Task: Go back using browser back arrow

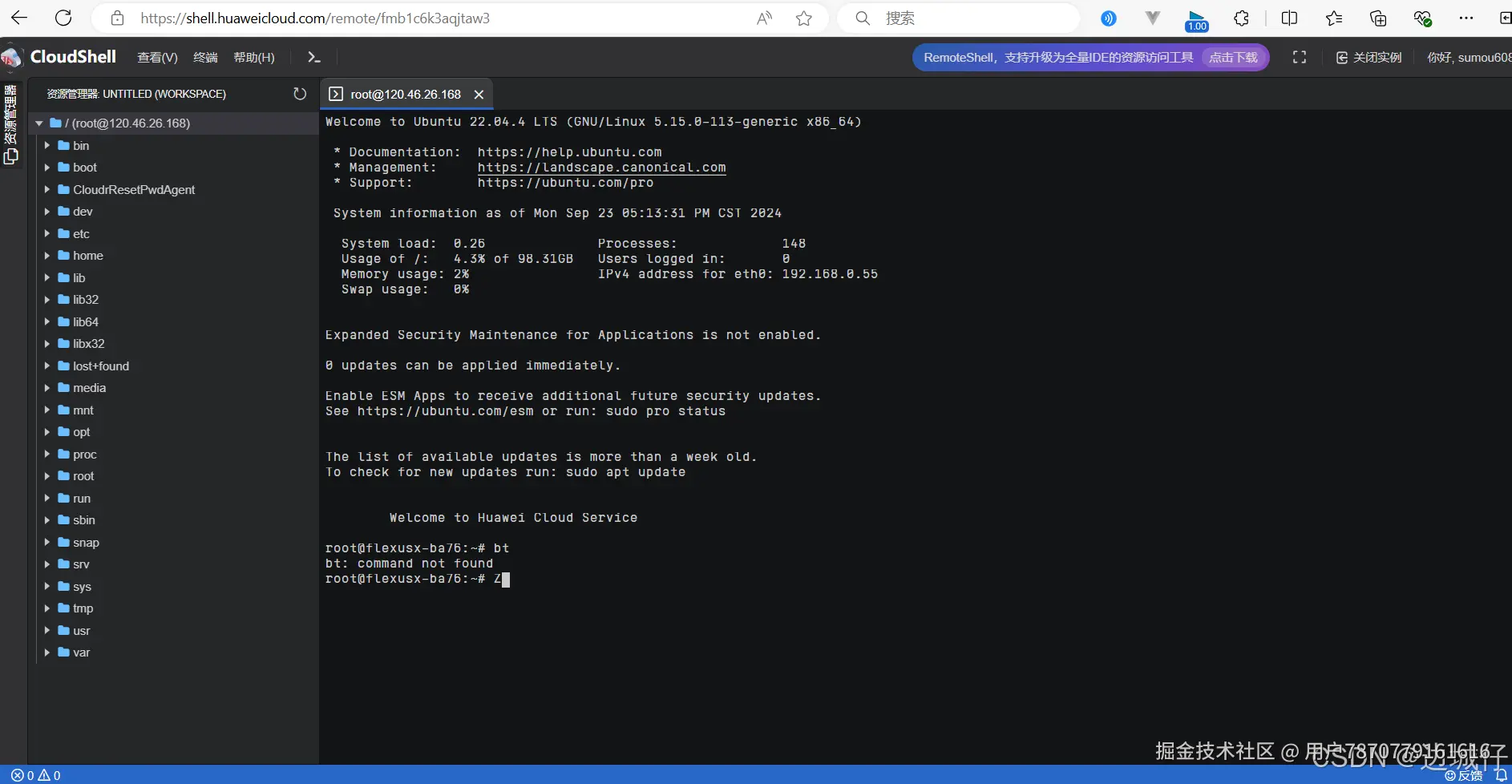Action: click(19, 18)
